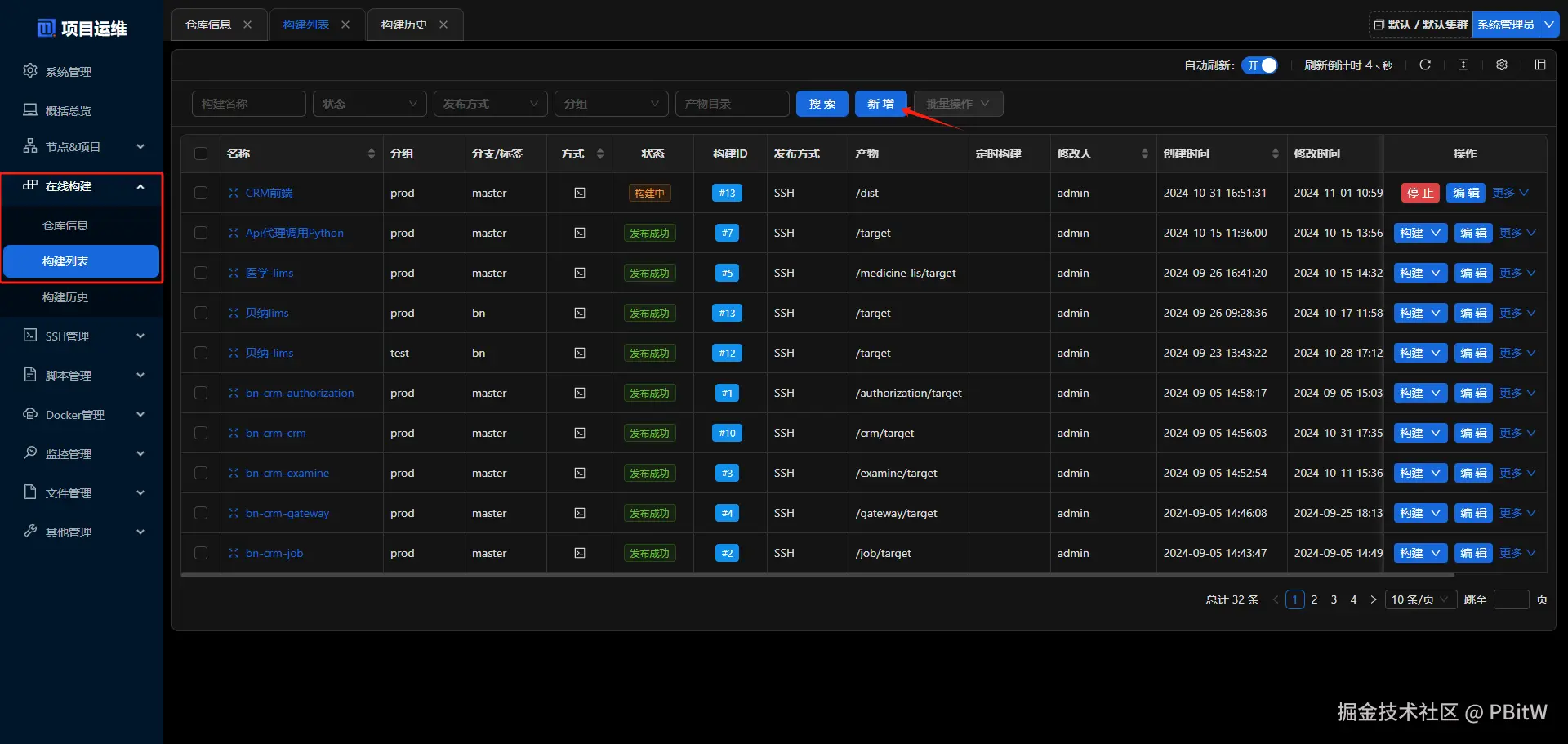Sort by 创建时间 column sort arrows
Viewport: 1568px width, 744px height.
click(x=1276, y=154)
